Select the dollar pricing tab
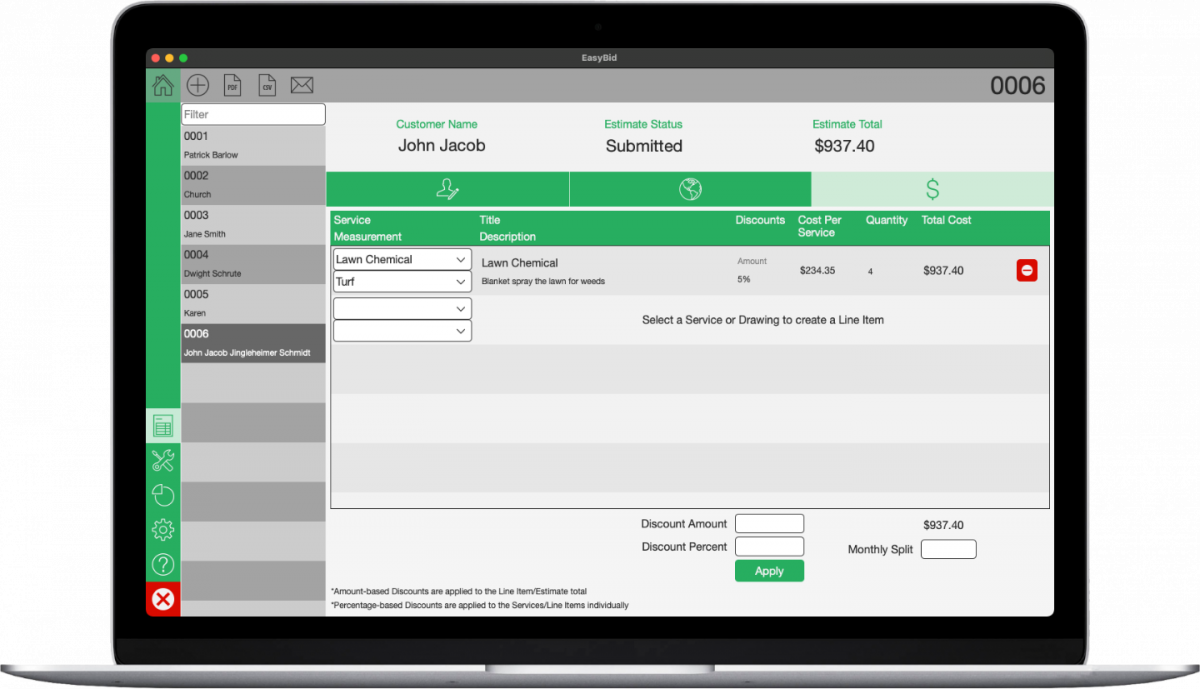 [x=931, y=188]
